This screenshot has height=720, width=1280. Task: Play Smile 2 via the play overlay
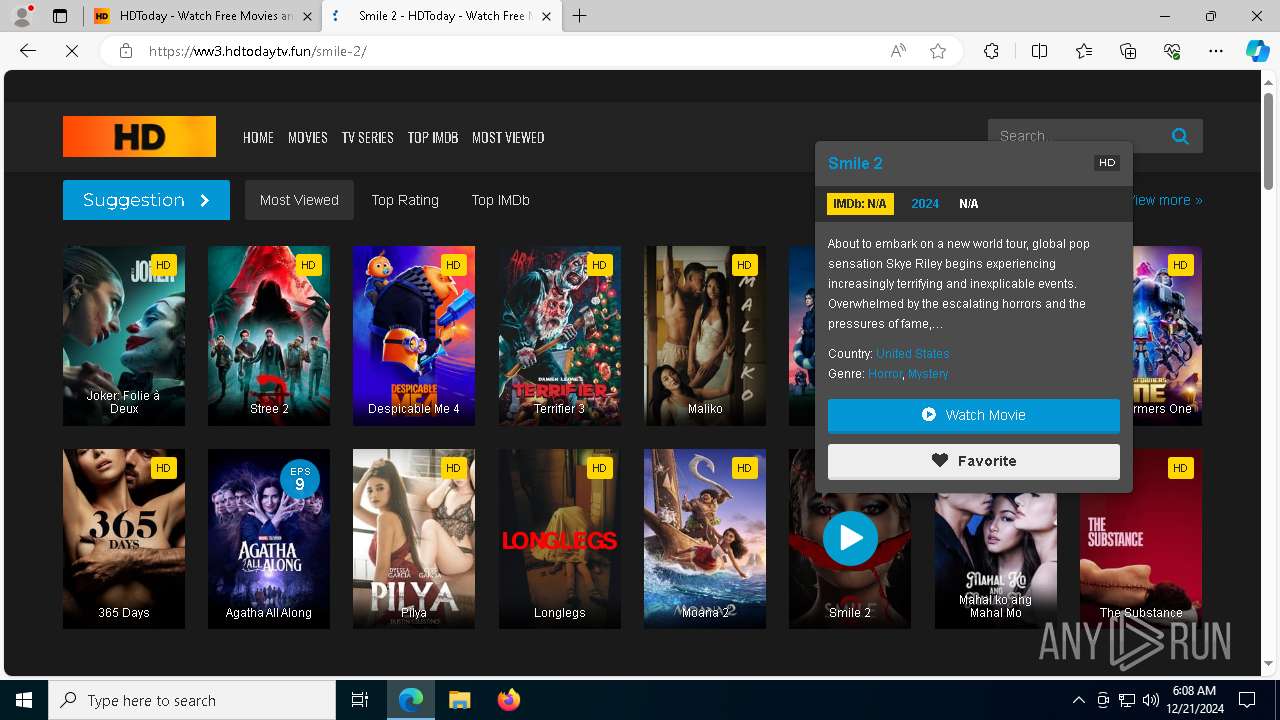coord(850,538)
